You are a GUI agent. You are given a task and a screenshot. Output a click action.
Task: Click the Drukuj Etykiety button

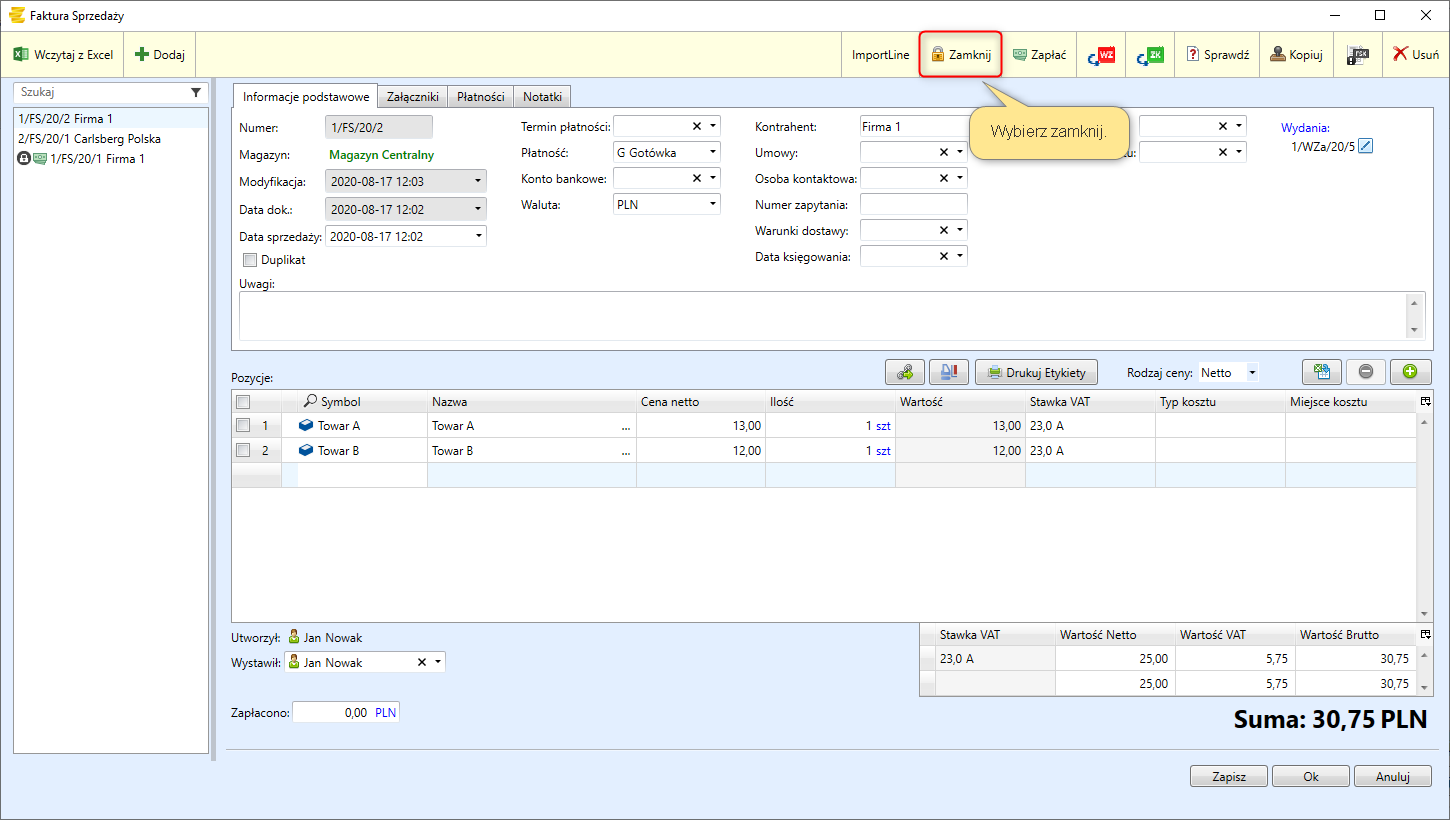point(1036,372)
